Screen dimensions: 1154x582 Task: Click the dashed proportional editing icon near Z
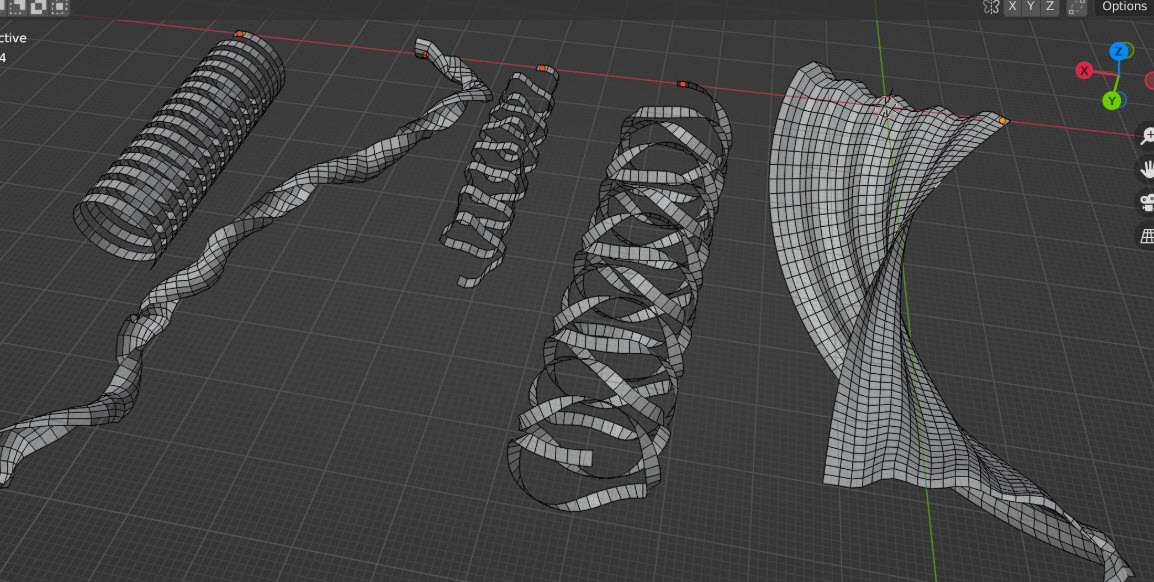tap(1077, 6)
